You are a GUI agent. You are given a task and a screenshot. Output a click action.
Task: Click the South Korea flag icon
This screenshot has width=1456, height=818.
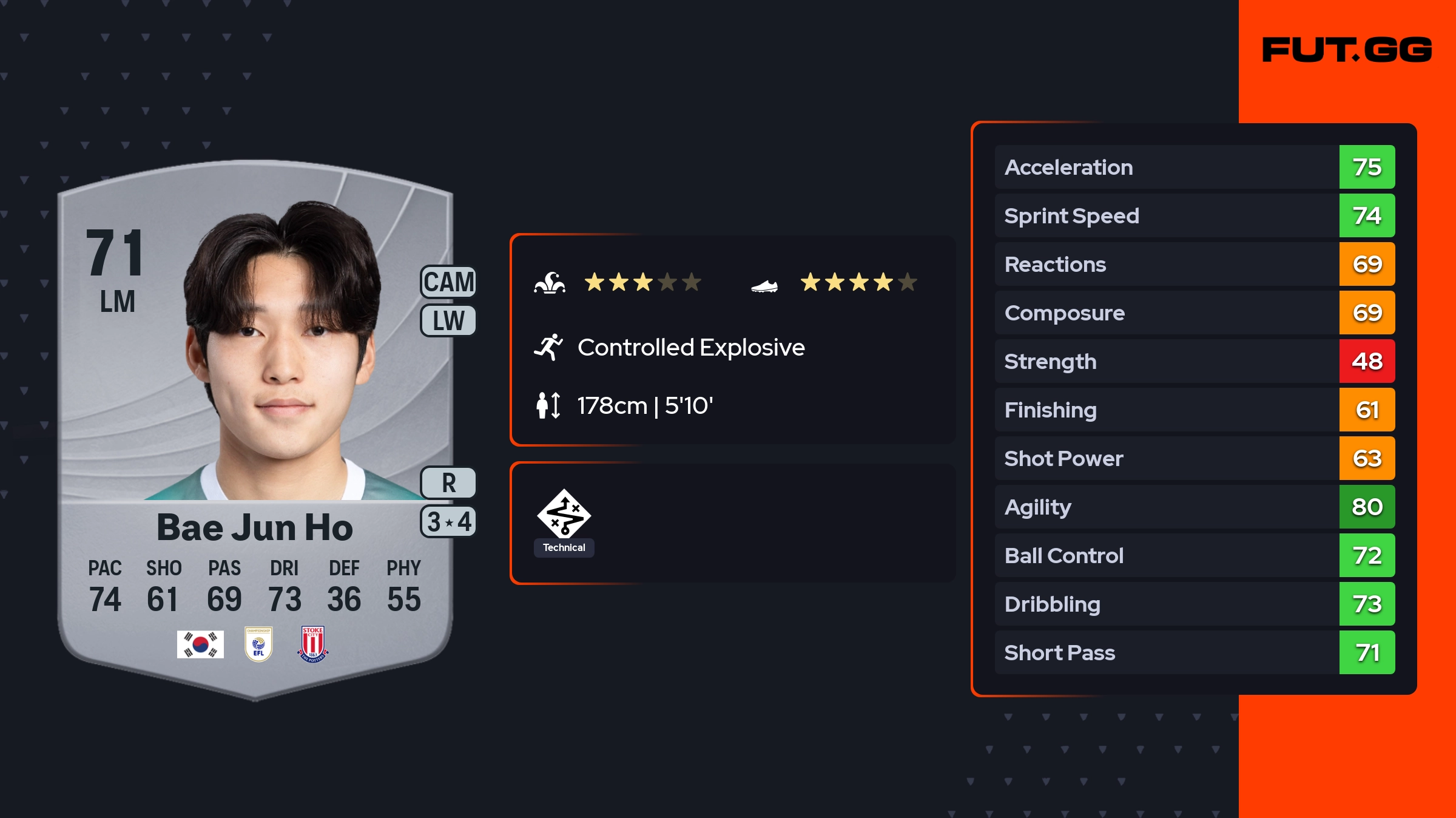click(x=200, y=644)
